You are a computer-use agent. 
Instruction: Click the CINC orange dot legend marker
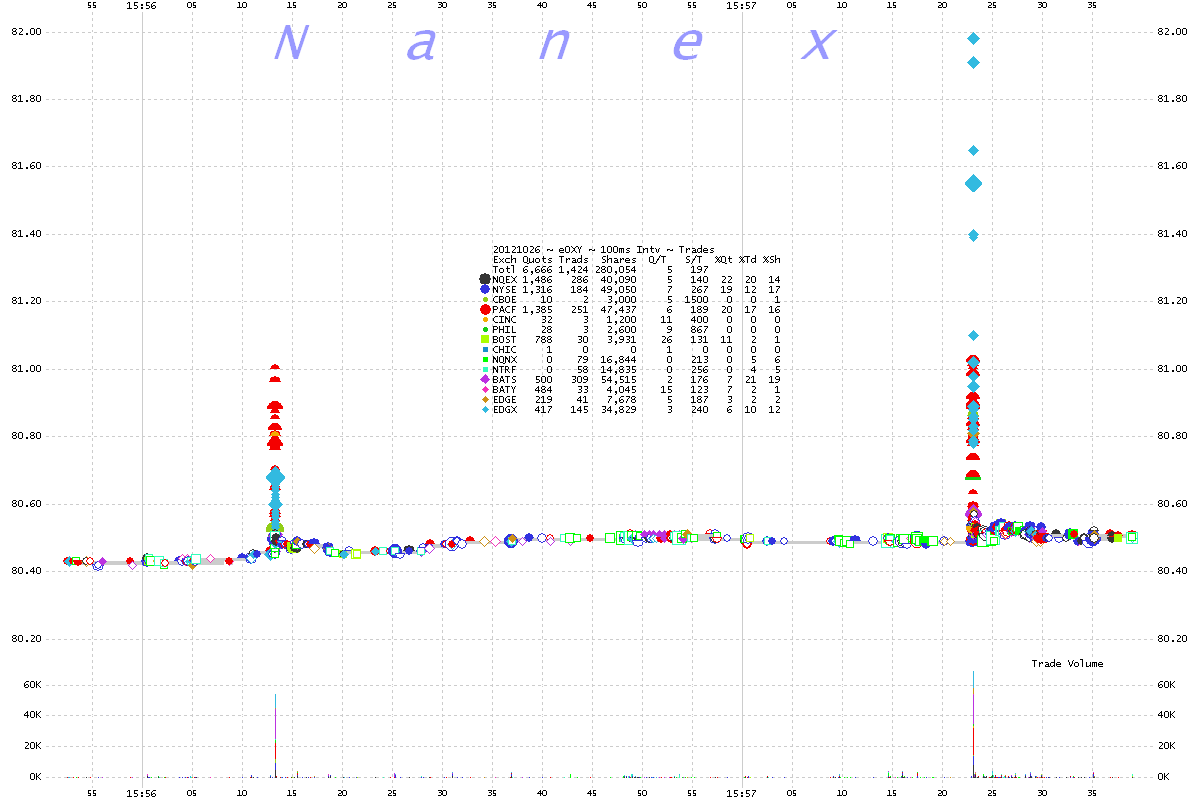485,319
